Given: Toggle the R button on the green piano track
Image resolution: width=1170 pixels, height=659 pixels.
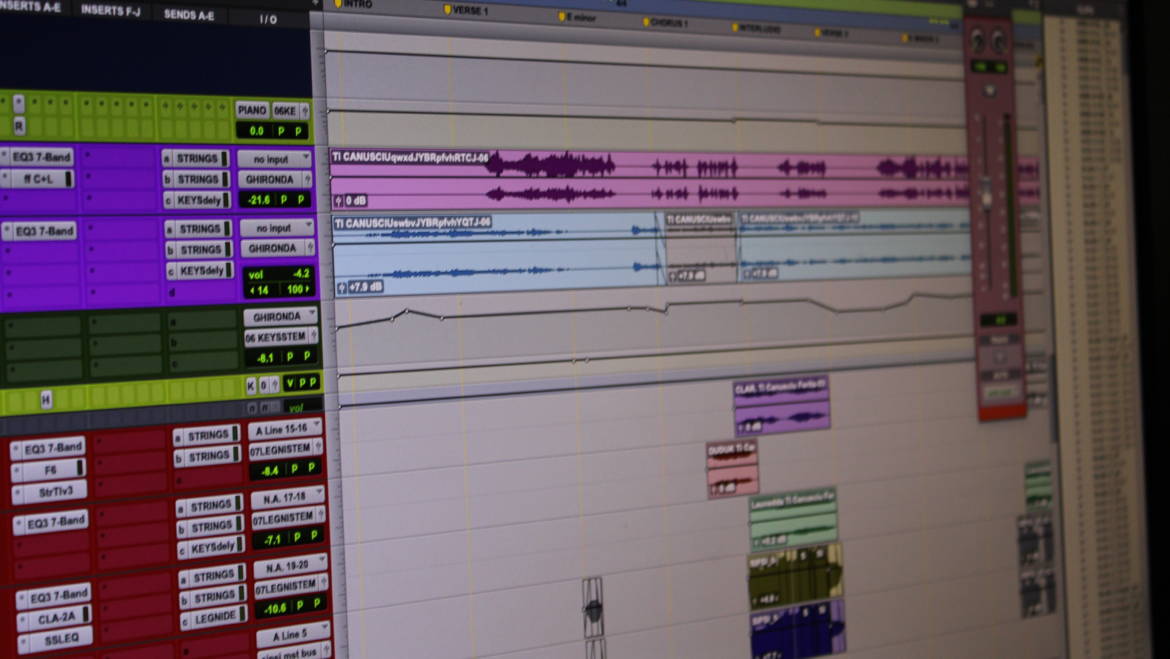Looking at the screenshot, I should tap(19, 125).
